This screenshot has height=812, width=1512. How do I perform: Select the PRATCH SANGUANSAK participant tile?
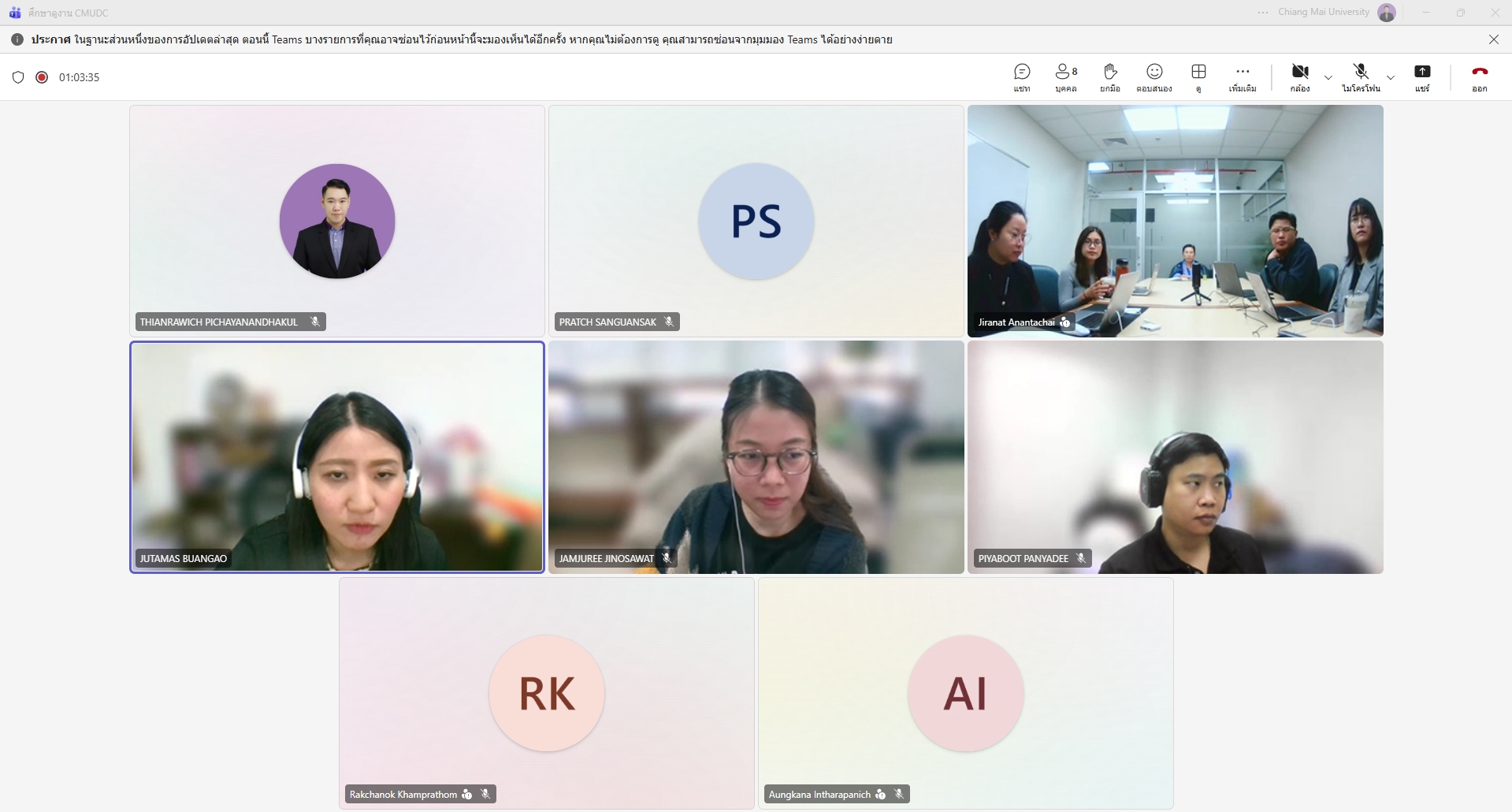pos(756,221)
